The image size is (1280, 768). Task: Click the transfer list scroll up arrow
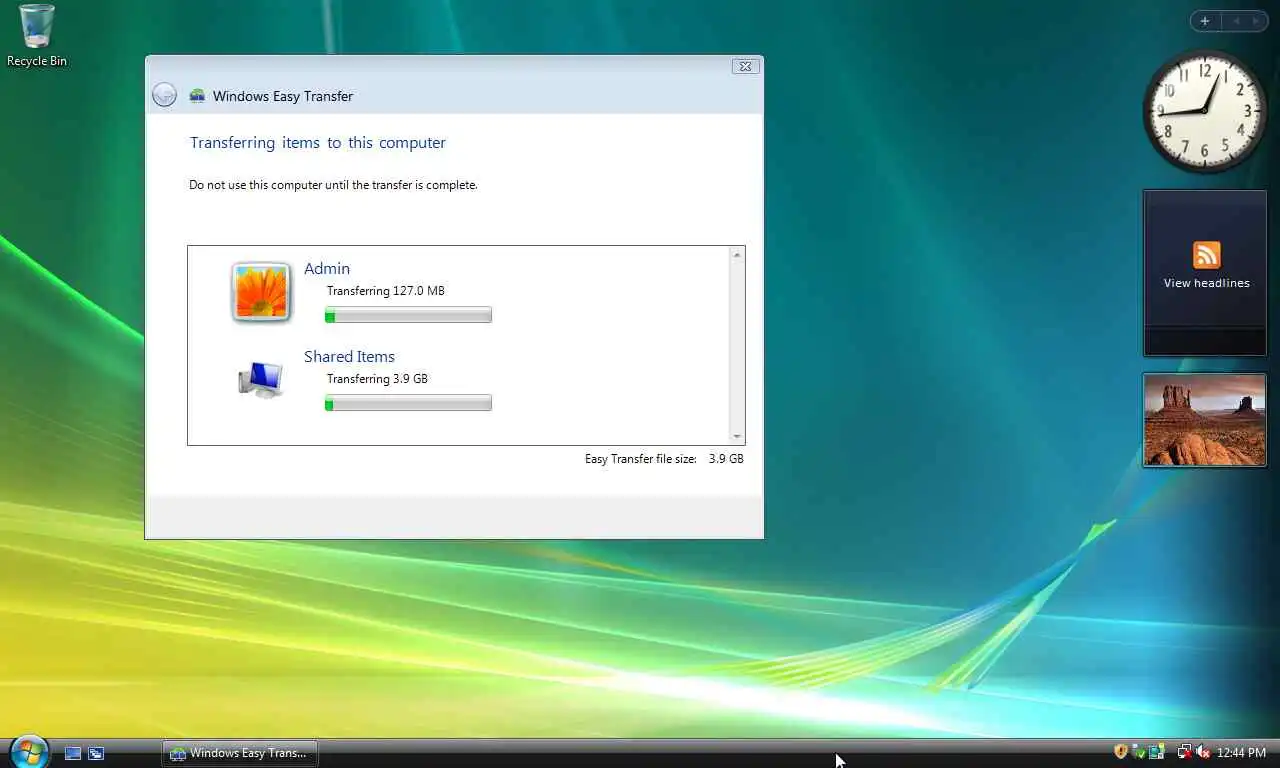(x=737, y=255)
